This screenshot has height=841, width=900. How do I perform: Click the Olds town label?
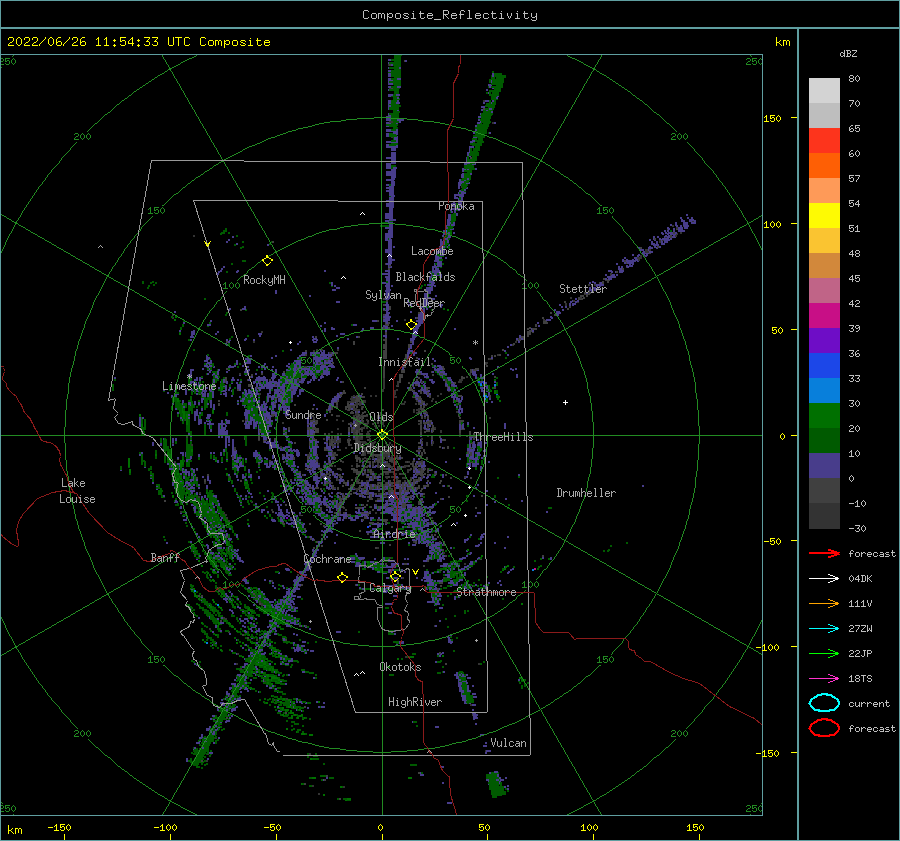coord(381,417)
